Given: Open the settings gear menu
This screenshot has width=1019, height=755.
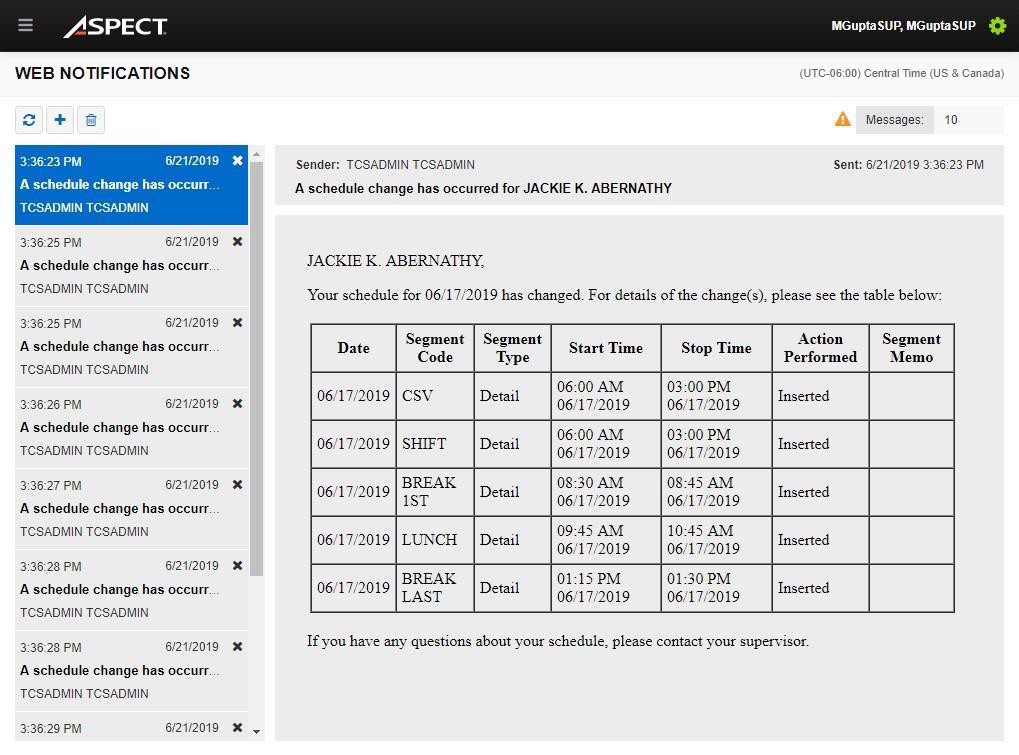Looking at the screenshot, I should point(996,26).
